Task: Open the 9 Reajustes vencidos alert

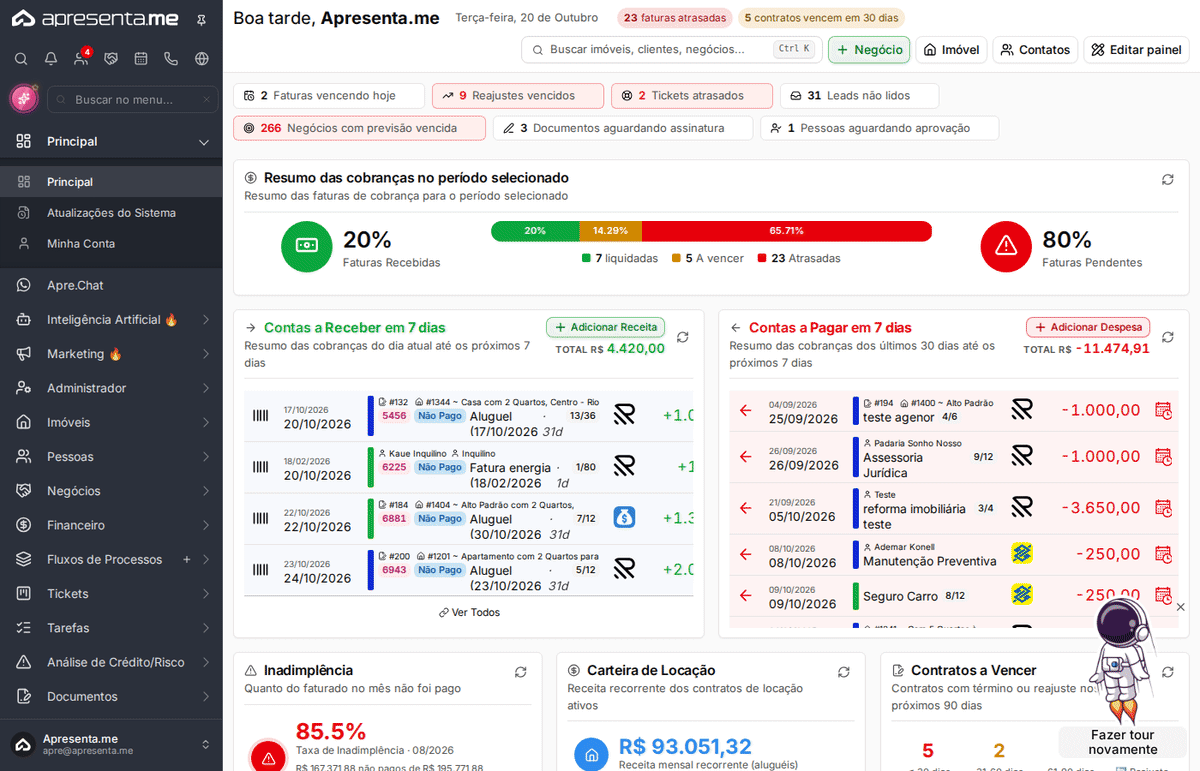Action: point(518,96)
